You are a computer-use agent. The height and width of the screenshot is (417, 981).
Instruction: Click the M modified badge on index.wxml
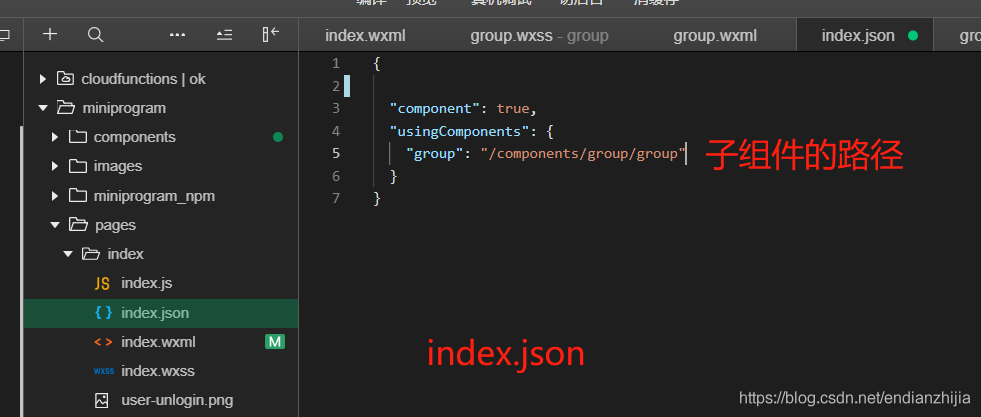(275, 341)
